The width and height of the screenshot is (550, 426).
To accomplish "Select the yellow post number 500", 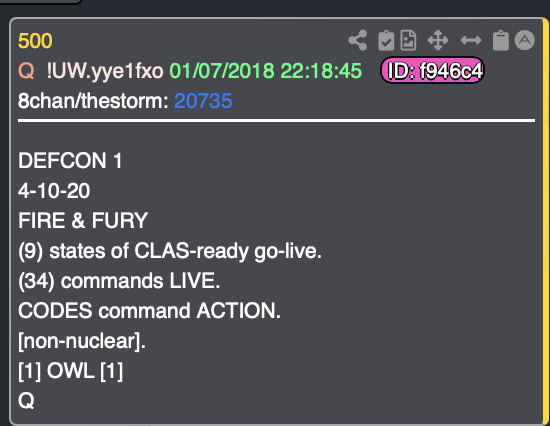I will pyautogui.click(x=35, y=41).
